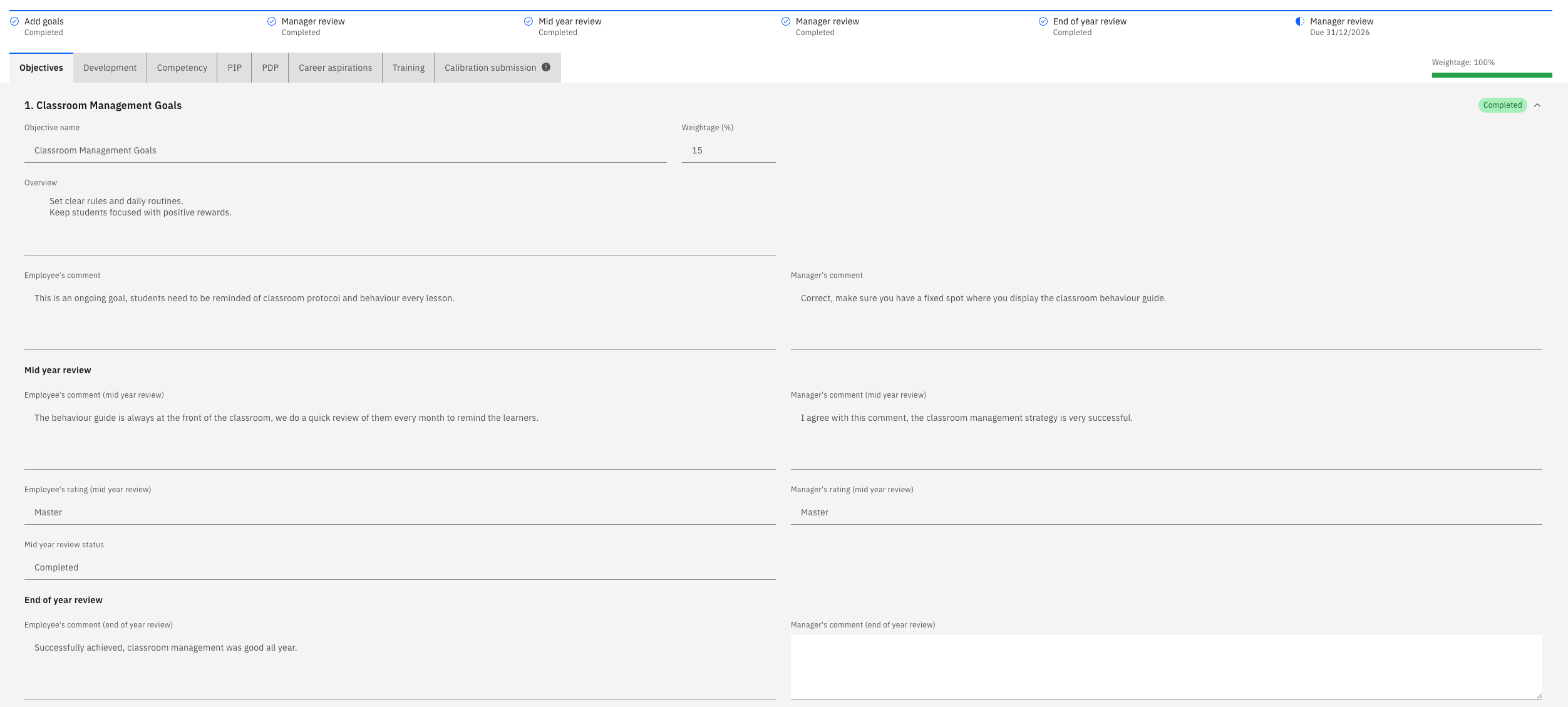The height and width of the screenshot is (707, 1568).
Task: Switch to the Objectives tab
Action: tap(41, 68)
